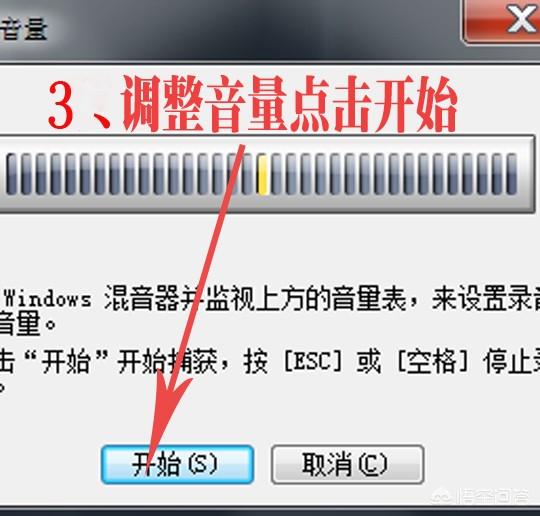Click the 捕获 word in the instructions
This screenshot has height=516, width=540.
coord(192,361)
